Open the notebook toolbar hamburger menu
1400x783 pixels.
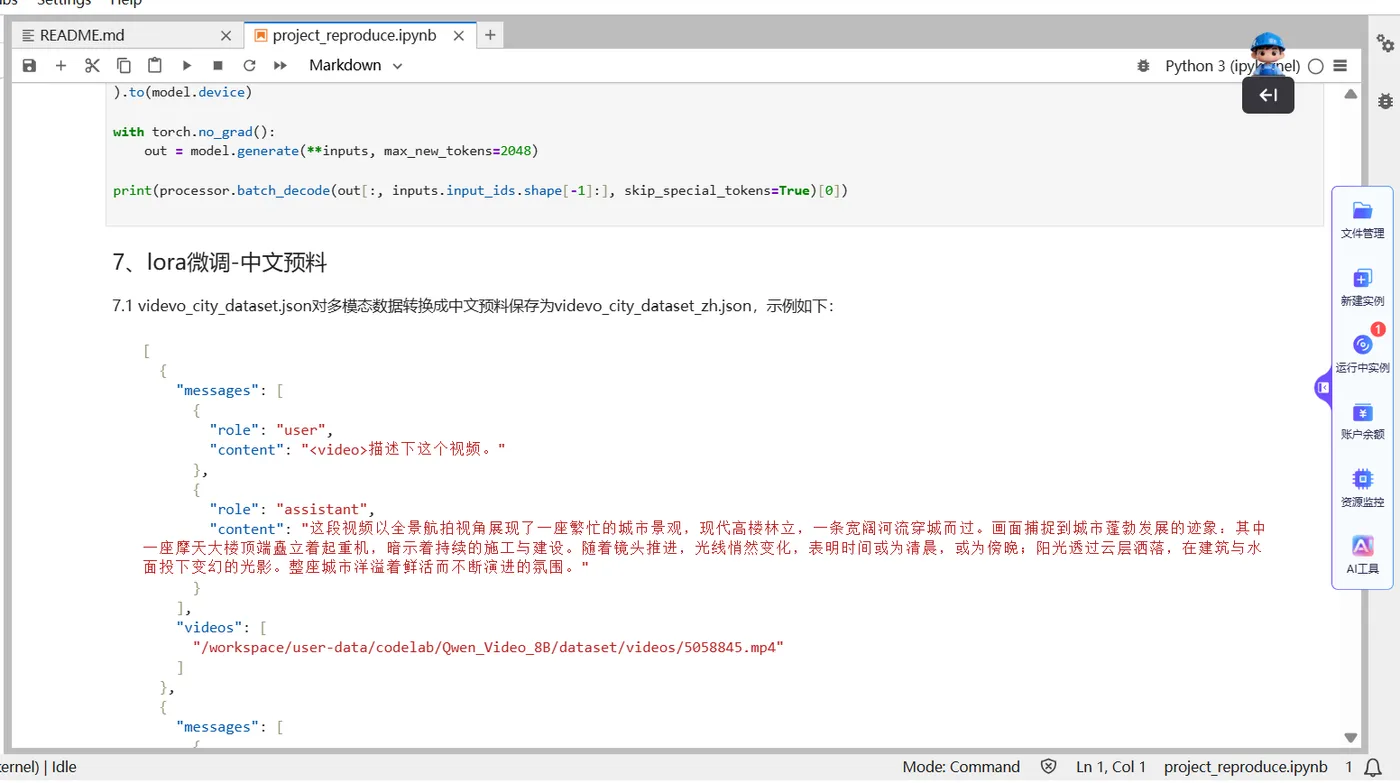click(x=1341, y=66)
